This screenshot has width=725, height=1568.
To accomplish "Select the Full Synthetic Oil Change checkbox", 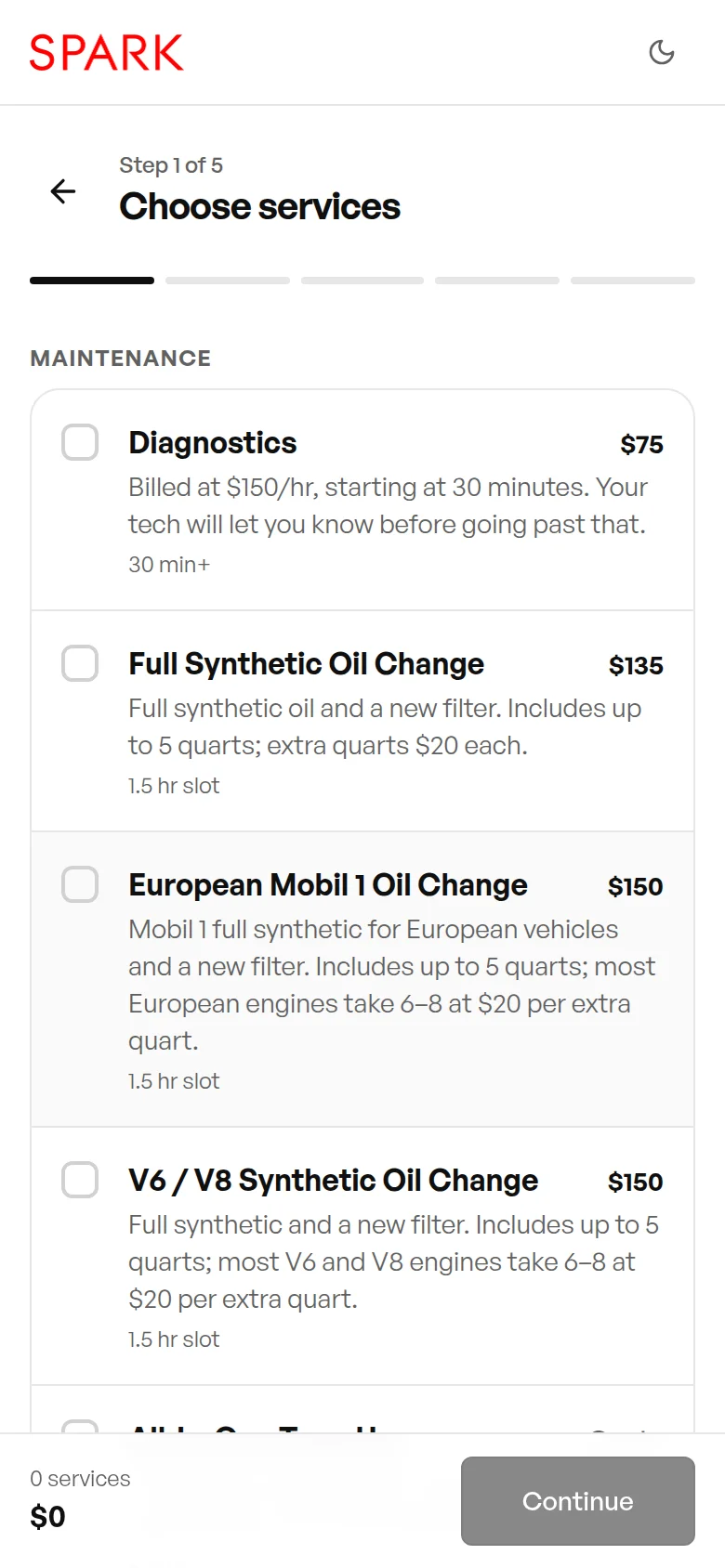I will [80, 663].
